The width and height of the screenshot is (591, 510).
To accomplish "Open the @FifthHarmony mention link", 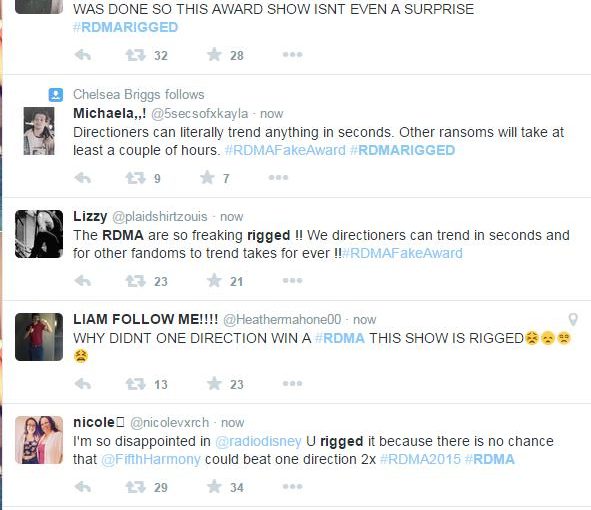I will 151,459.
